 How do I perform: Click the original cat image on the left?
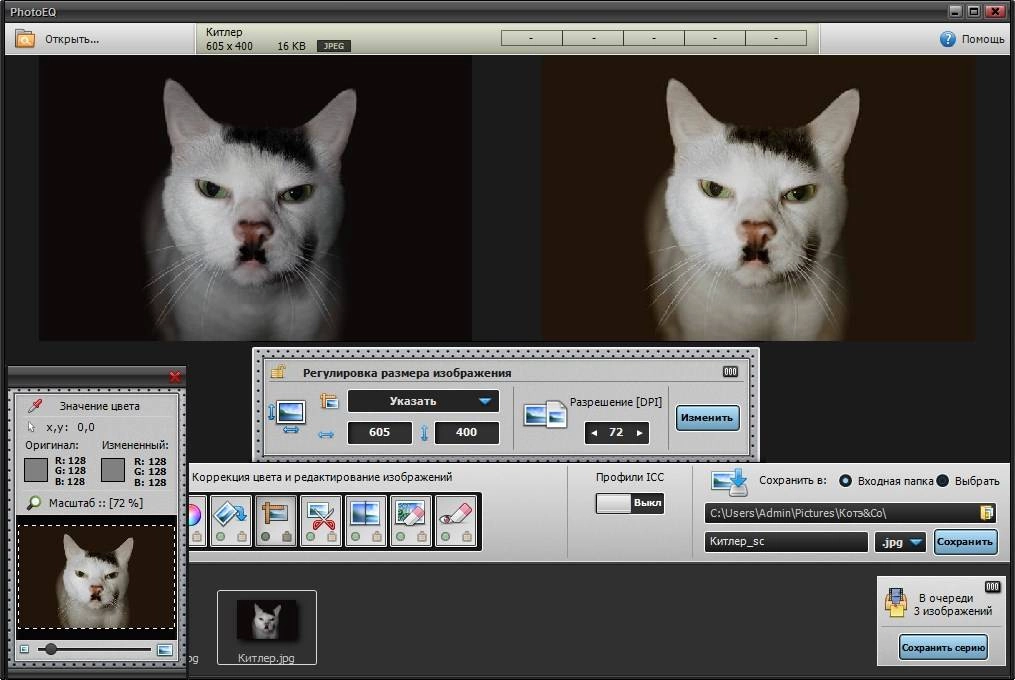(x=255, y=198)
